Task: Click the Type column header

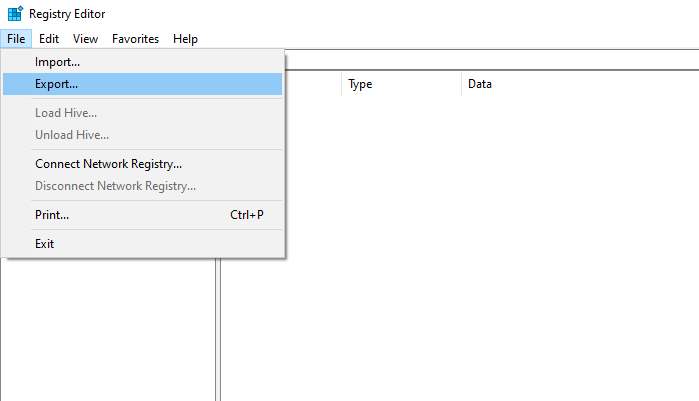Action: coord(402,84)
